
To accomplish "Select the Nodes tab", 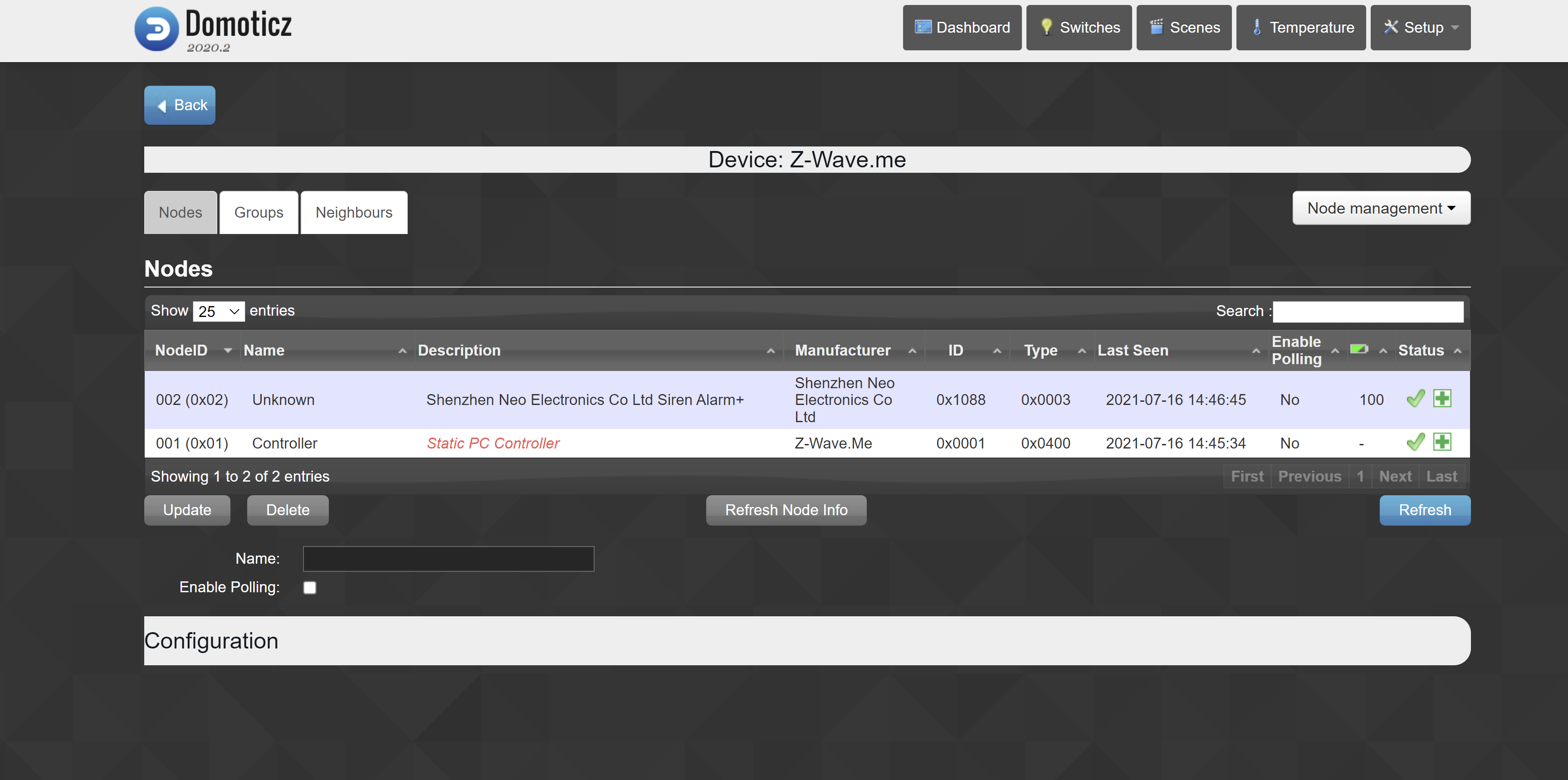I will point(180,212).
